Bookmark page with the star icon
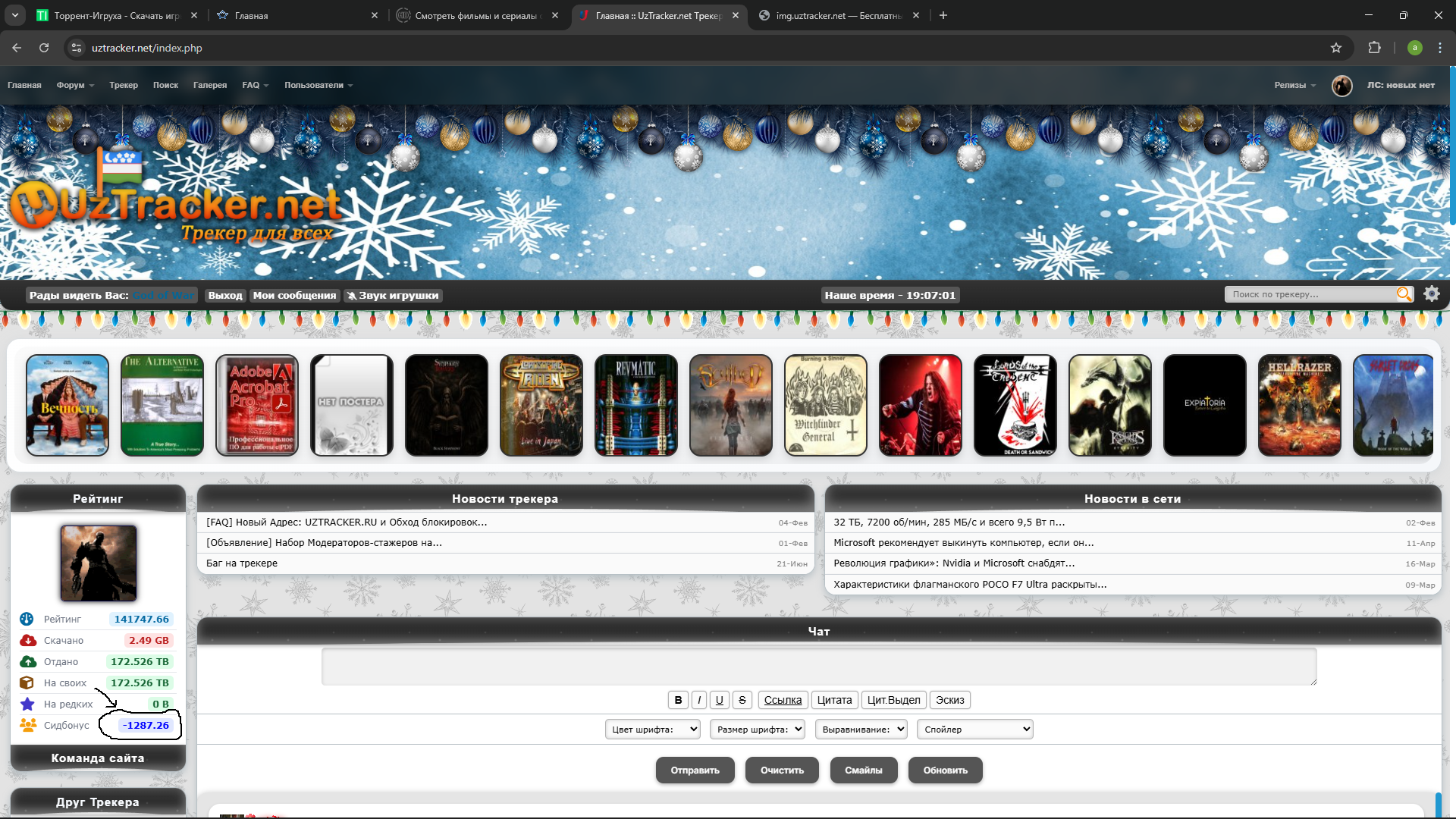The width and height of the screenshot is (1456, 819). tap(1336, 48)
